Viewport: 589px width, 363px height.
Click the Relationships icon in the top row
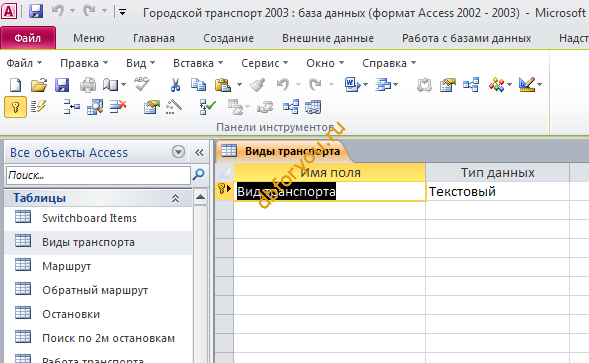[x=471, y=85]
